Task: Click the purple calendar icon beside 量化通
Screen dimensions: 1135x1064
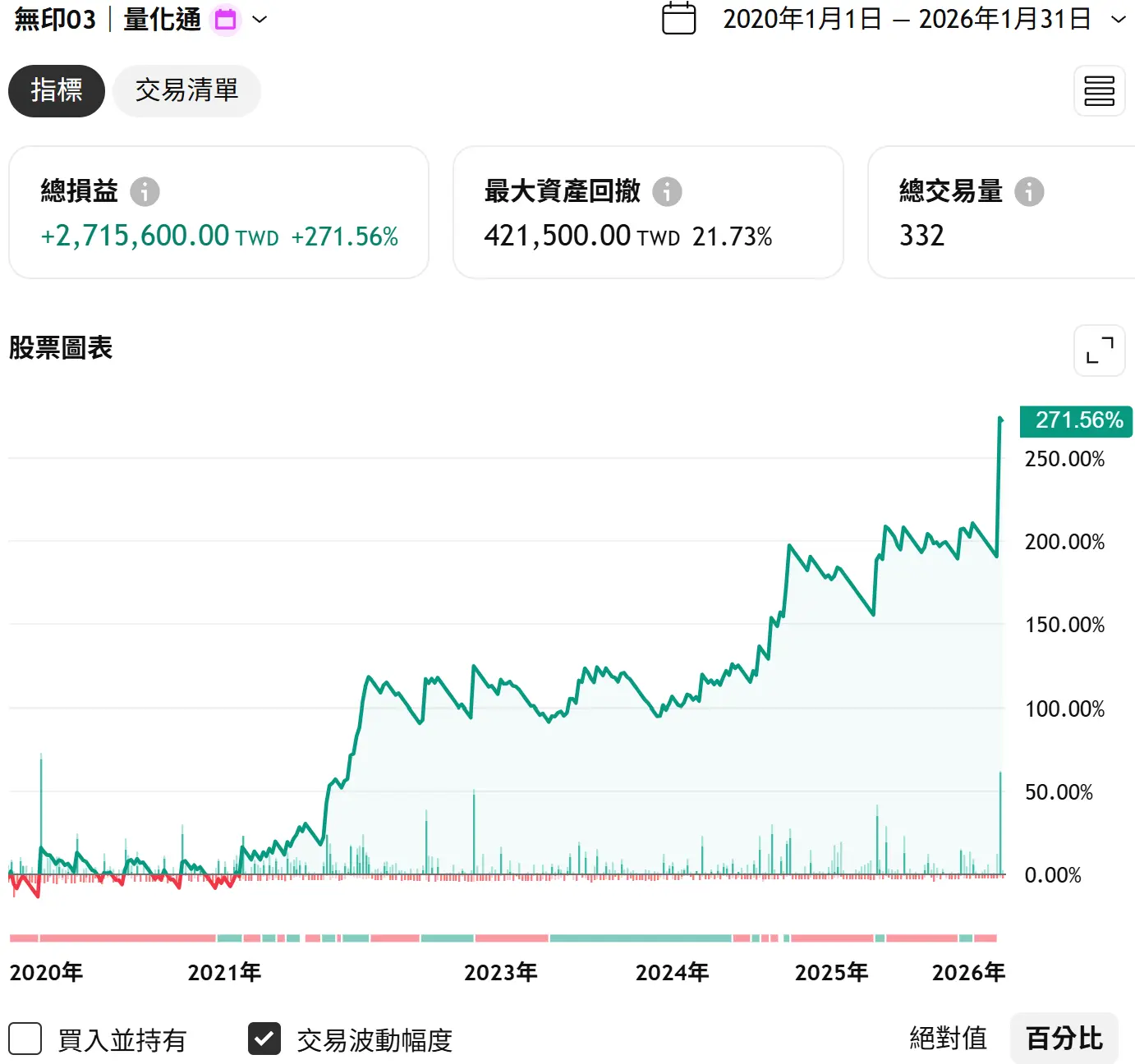Action: click(225, 19)
